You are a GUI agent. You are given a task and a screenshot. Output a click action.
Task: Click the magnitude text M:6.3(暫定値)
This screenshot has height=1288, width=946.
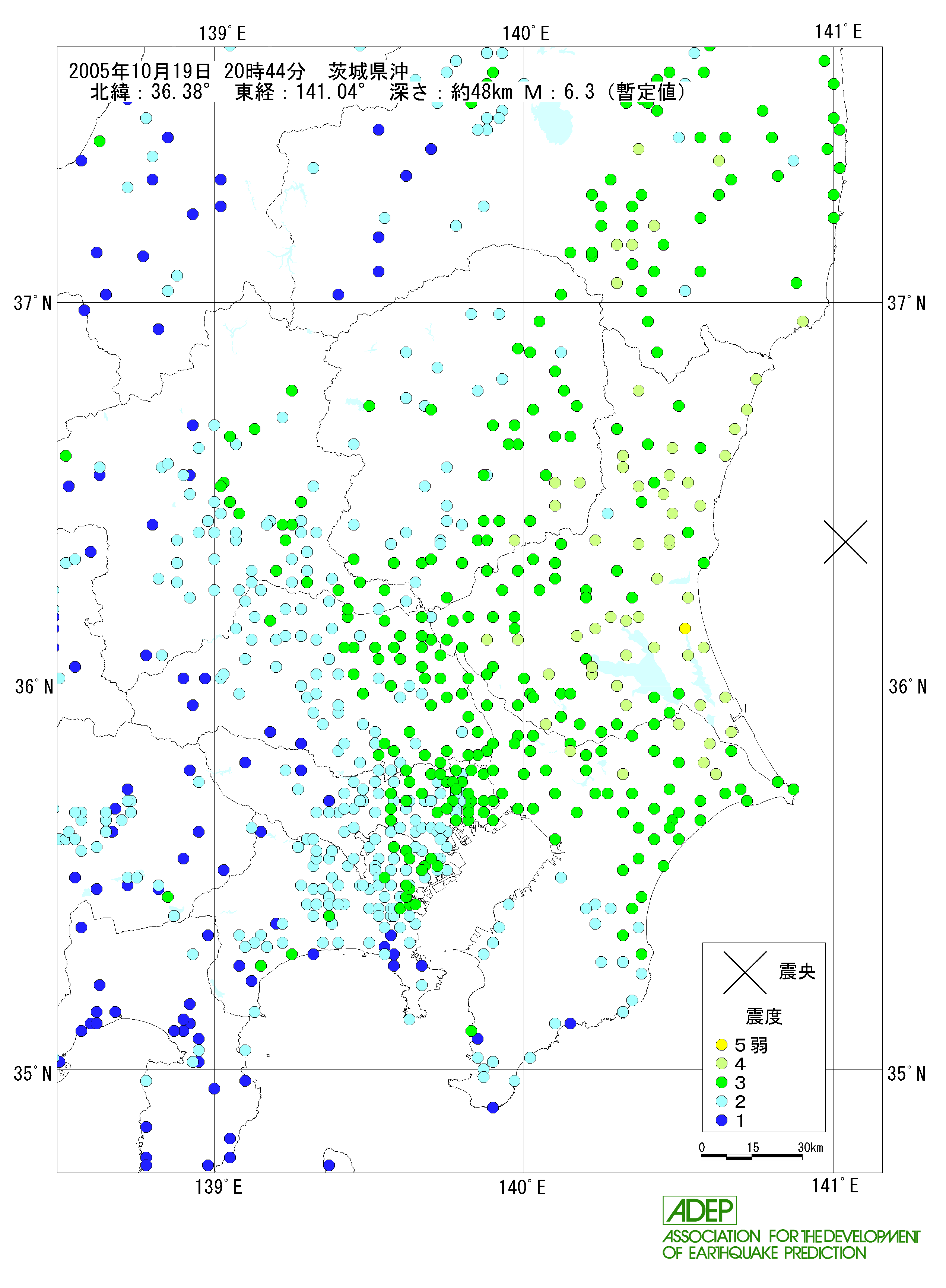click(x=605, y=92)
